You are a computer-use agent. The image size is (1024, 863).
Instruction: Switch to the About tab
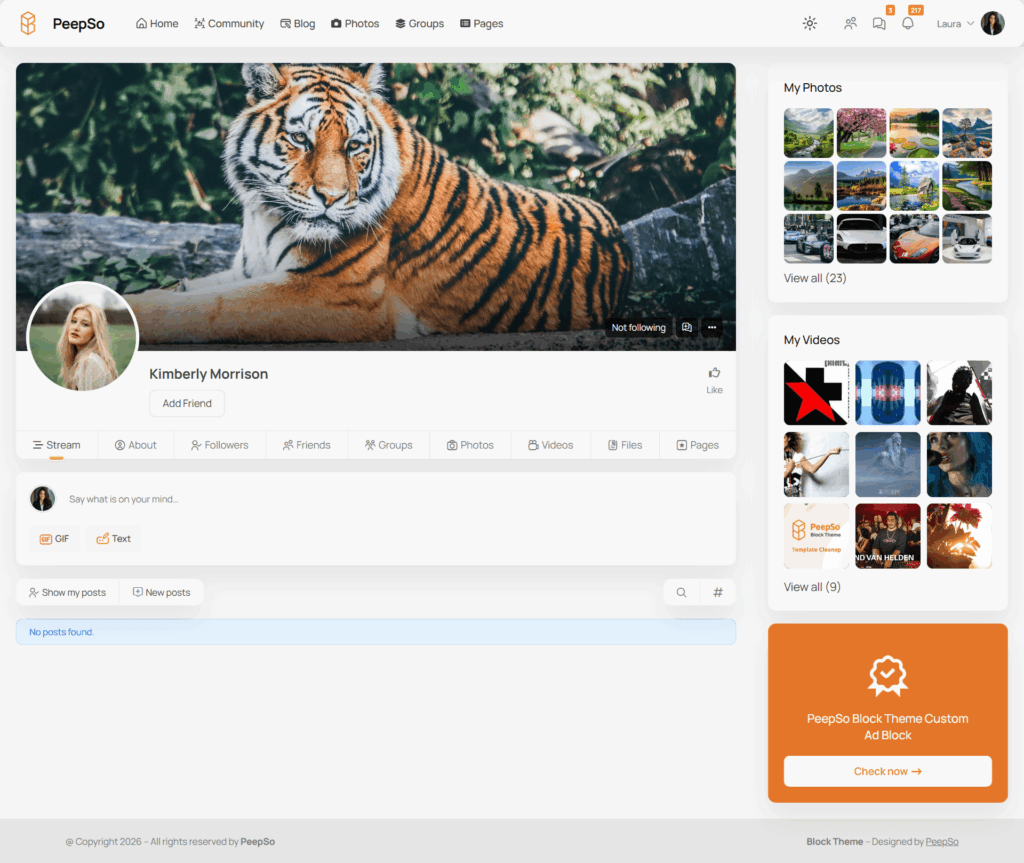tap(136, 445)
